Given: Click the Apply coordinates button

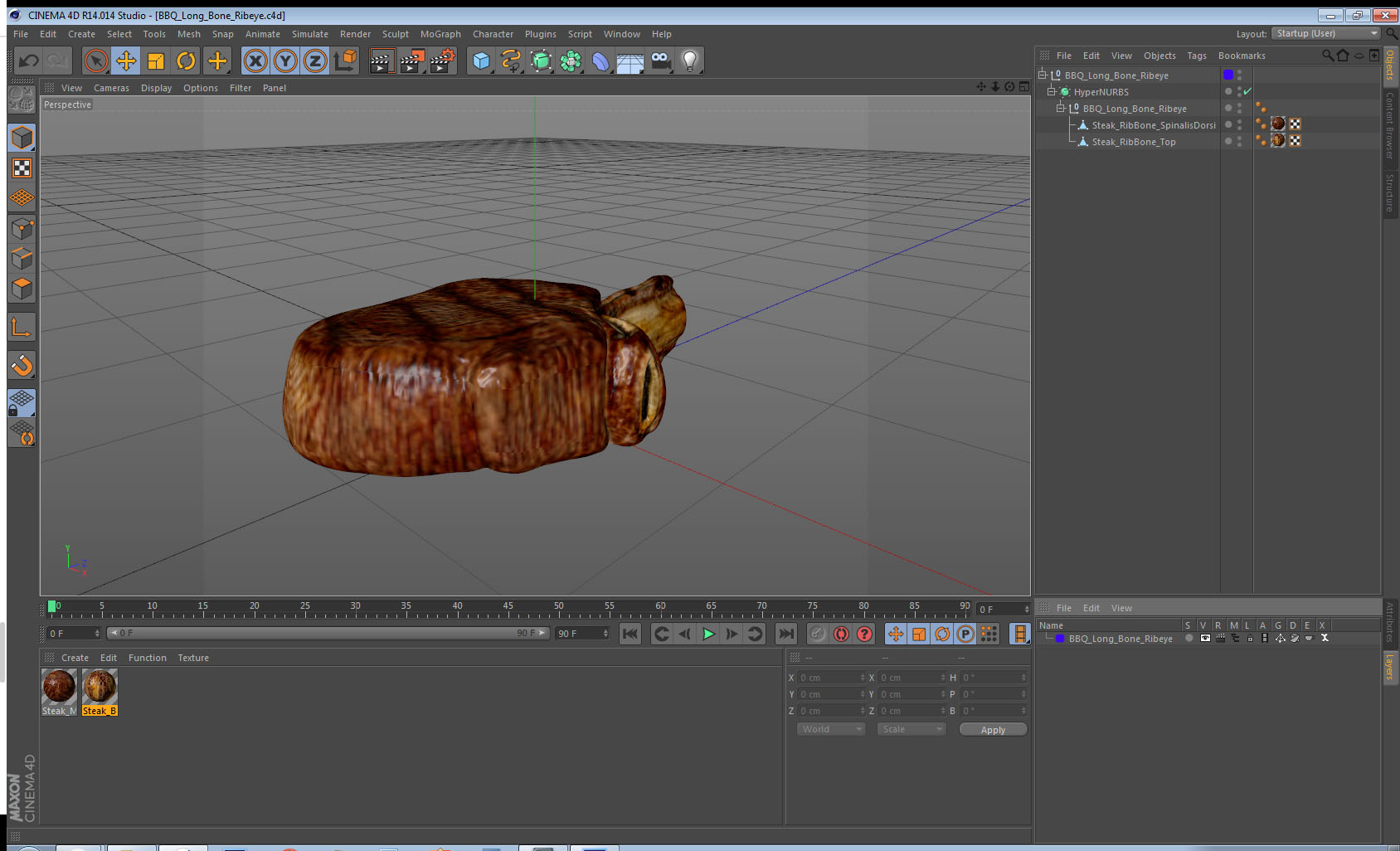Looking at the screenshot, I should 993,729.
